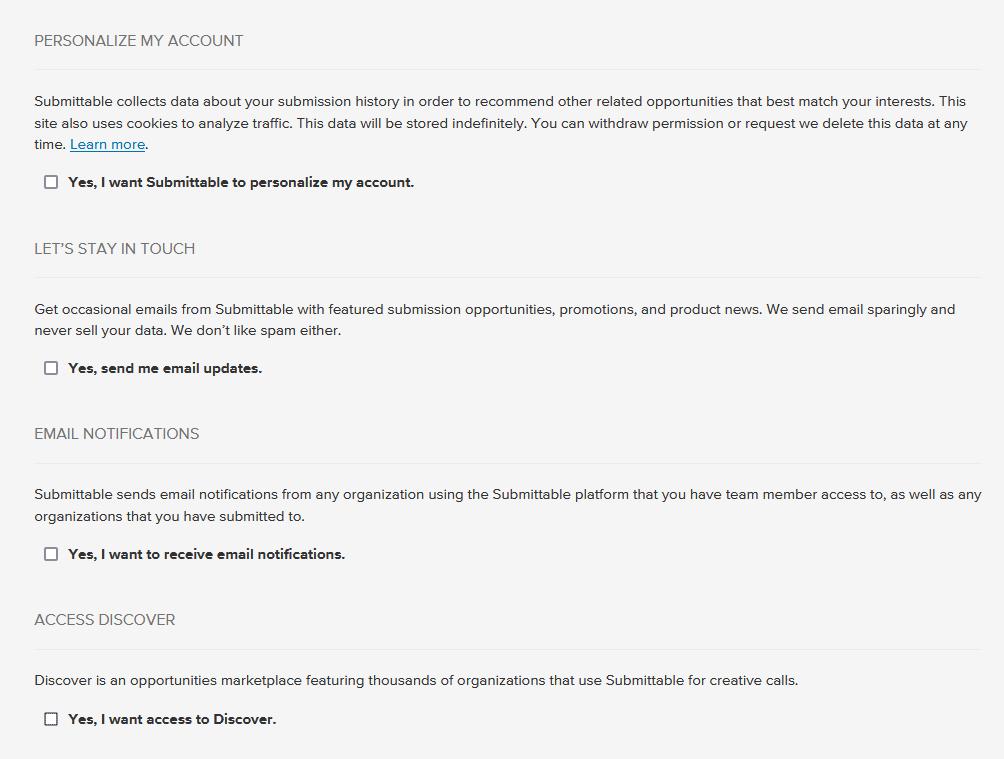Check the personalize my account checkbox

pos(51,182)
